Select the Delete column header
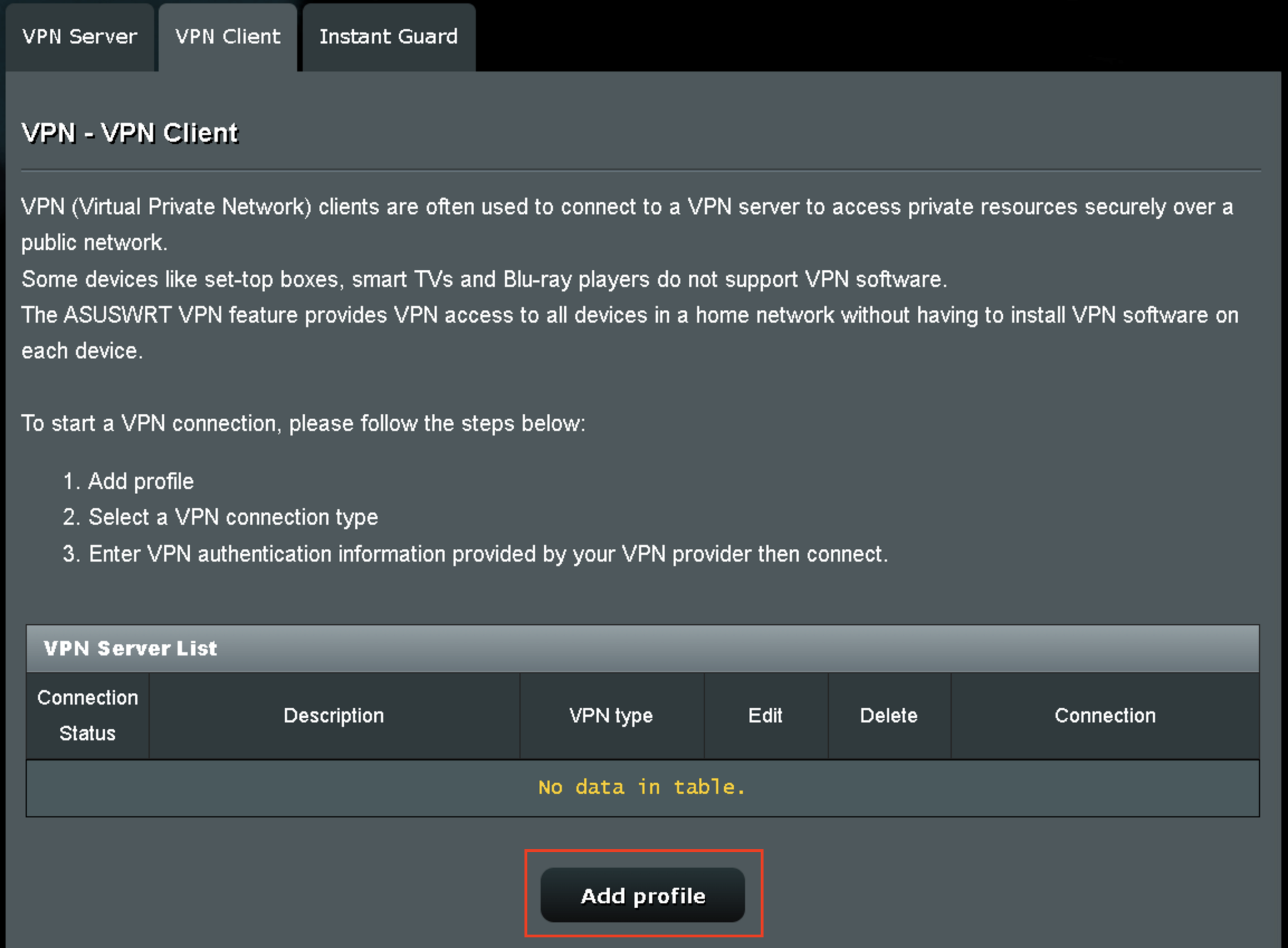The width and height of the screenshot is (1288, 948). point(889,715)
